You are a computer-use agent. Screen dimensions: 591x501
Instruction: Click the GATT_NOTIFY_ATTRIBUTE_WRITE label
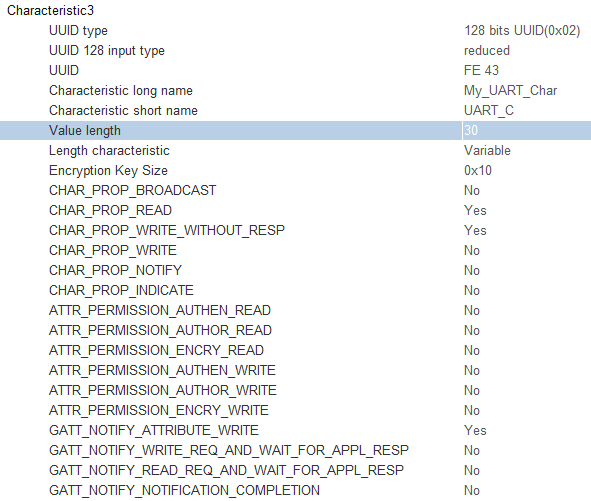tap(154, 430)
